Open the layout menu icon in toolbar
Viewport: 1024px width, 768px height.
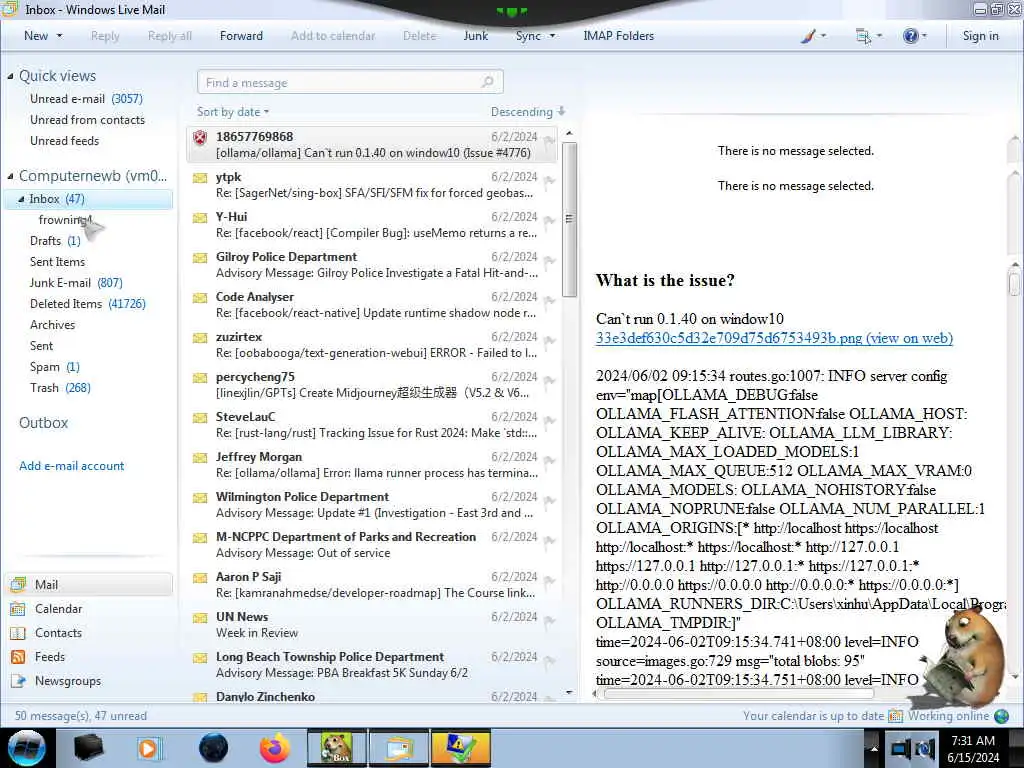pos(863,36)
